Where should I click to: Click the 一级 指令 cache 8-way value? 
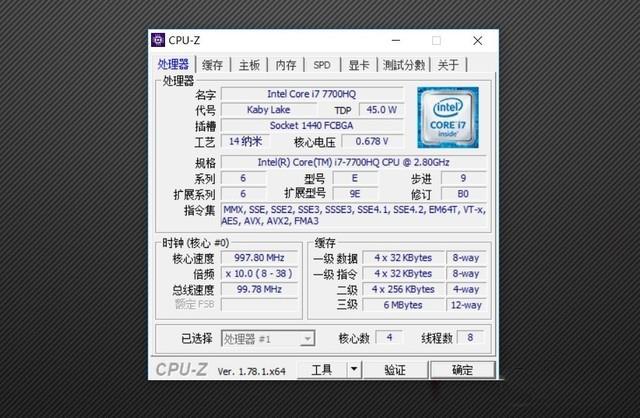(x=466, y=273)
